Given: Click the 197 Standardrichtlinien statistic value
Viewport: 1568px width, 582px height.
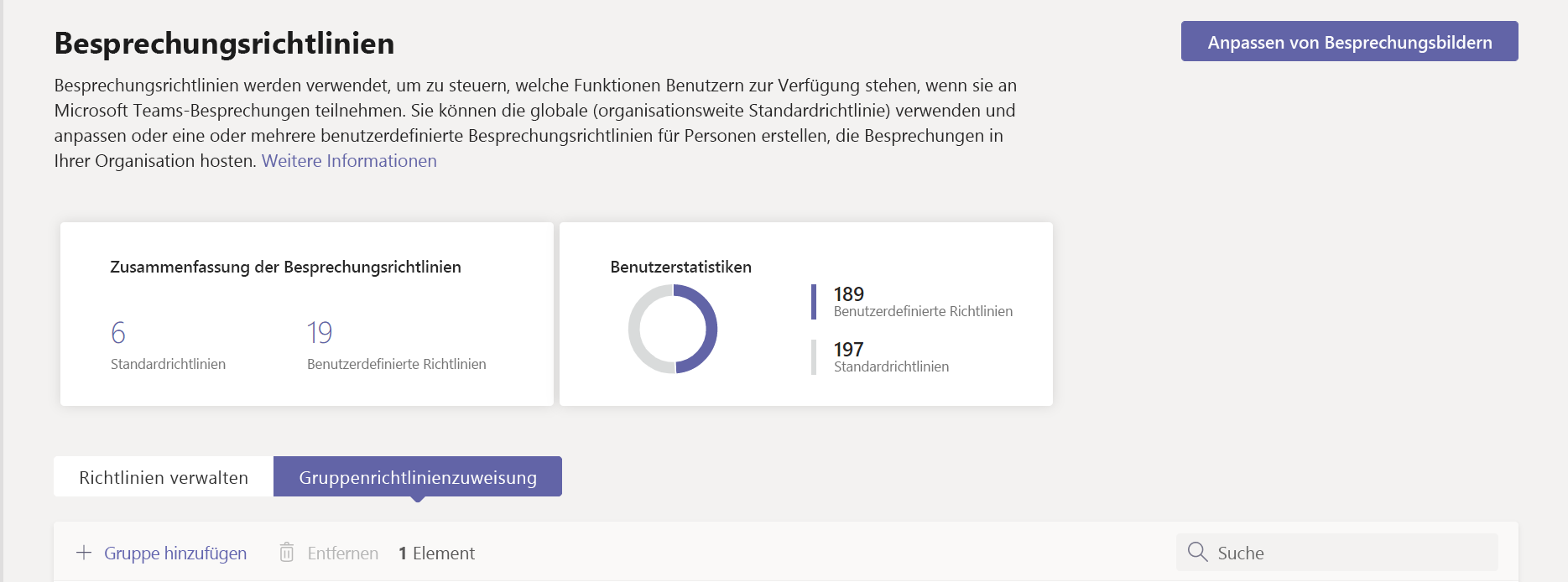Looking at the screenshot, I should click(x=848, y=350).
